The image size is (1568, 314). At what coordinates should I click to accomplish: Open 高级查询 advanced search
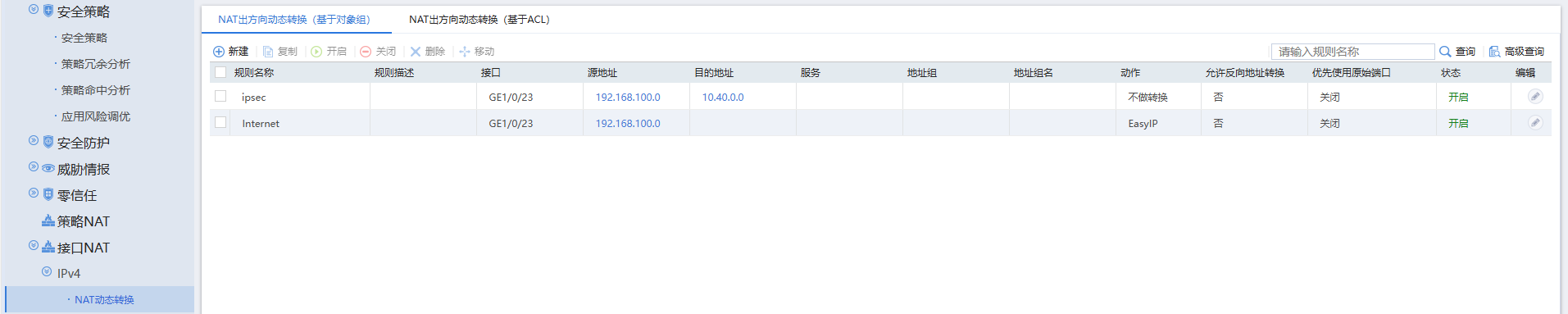click(x=1516, y=52)
